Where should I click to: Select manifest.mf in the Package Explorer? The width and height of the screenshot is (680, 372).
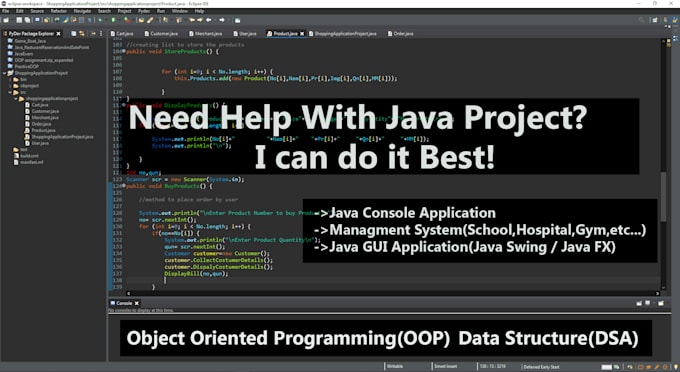pyautogui.click(x=28, y=162)
